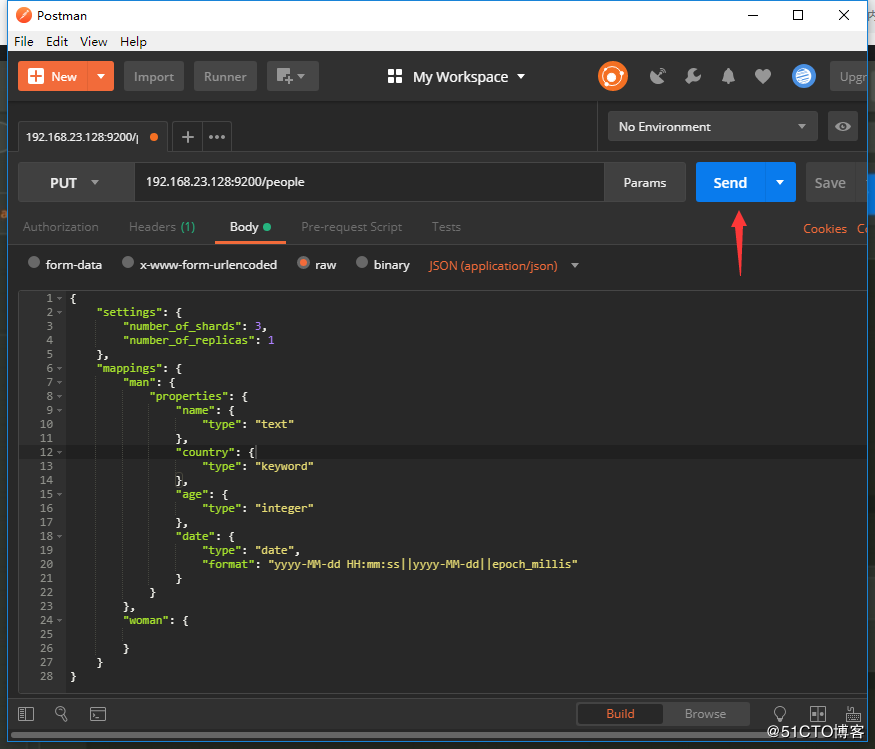Screen dimensions: 875x749
Task: Select the raw body radio button
Action: (304, 262)
